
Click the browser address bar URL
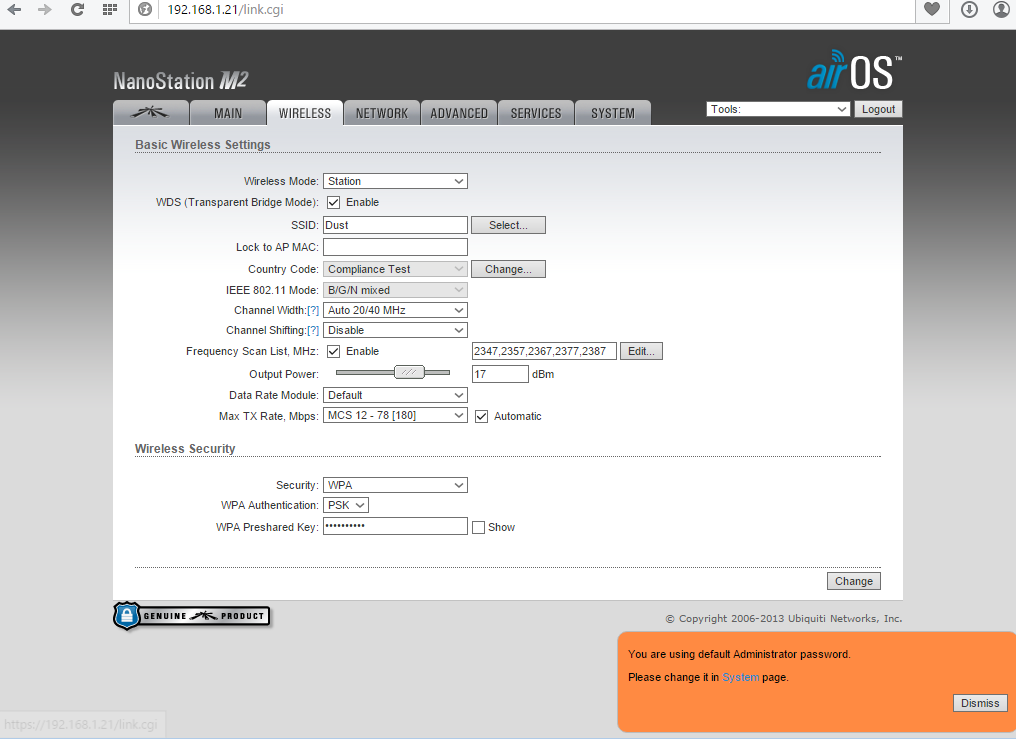pyautogui.click(x=225, y=10)
